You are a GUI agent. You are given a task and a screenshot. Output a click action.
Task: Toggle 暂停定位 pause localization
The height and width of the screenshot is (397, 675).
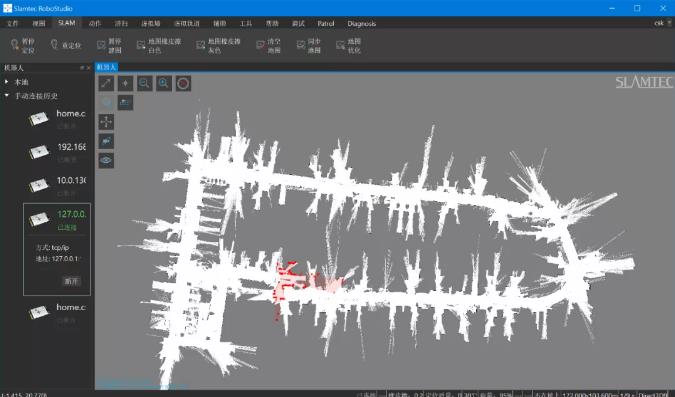coord(23,46)
